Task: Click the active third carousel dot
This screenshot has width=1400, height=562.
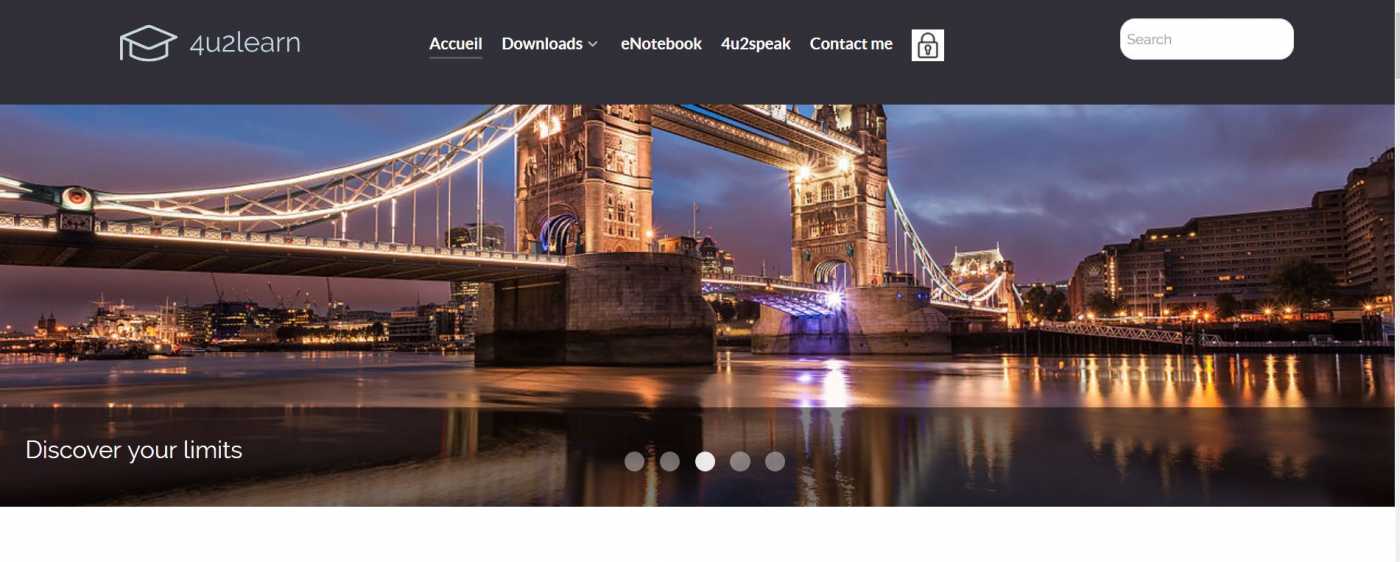Action: coord(705,461)
